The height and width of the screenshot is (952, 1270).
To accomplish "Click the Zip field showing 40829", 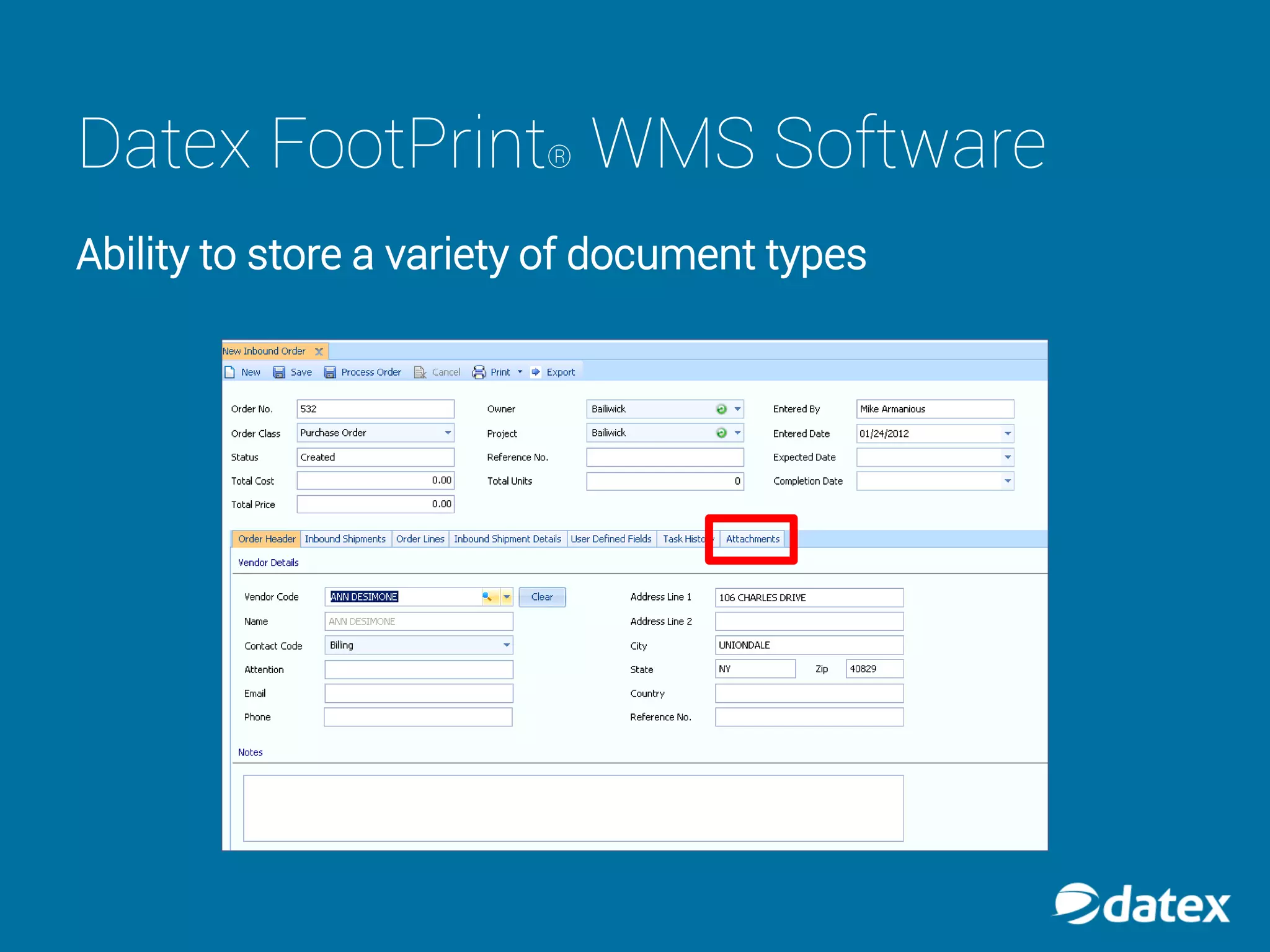I will 875,669.
